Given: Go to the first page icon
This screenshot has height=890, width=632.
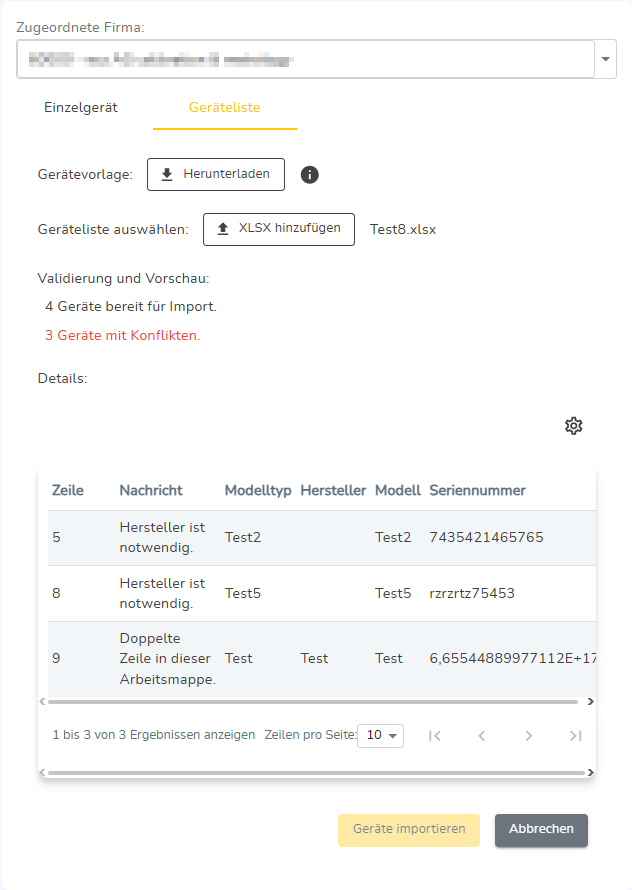Looking at the screenshot, I should coord(435,736).
